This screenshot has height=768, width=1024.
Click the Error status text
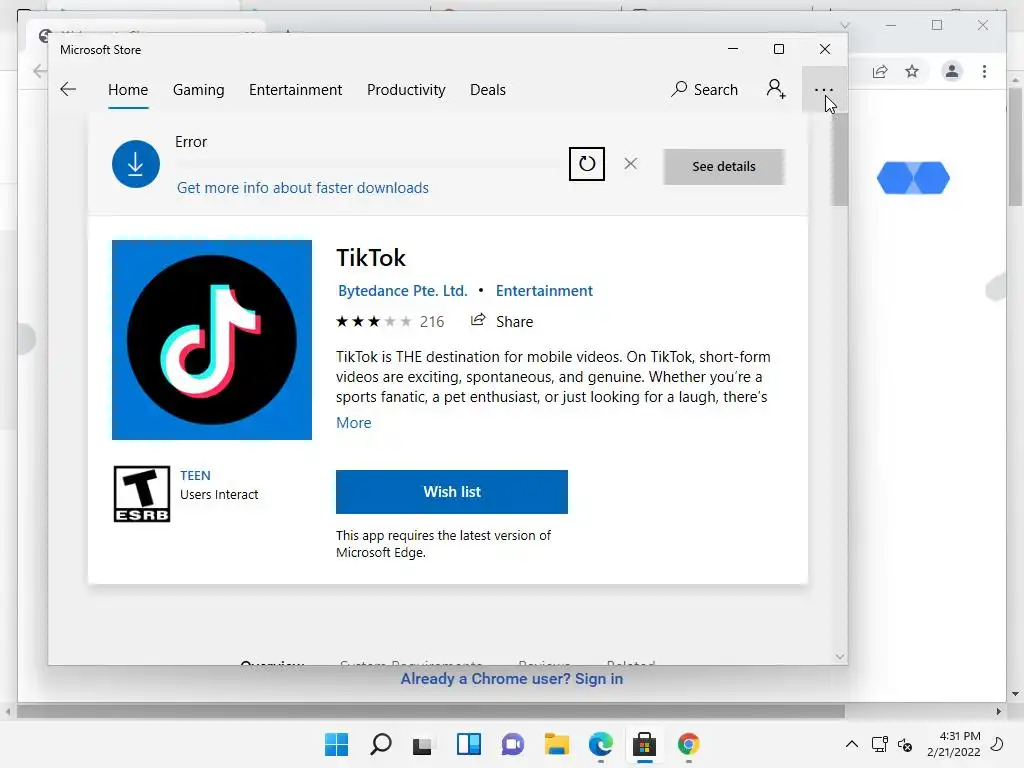191,142
